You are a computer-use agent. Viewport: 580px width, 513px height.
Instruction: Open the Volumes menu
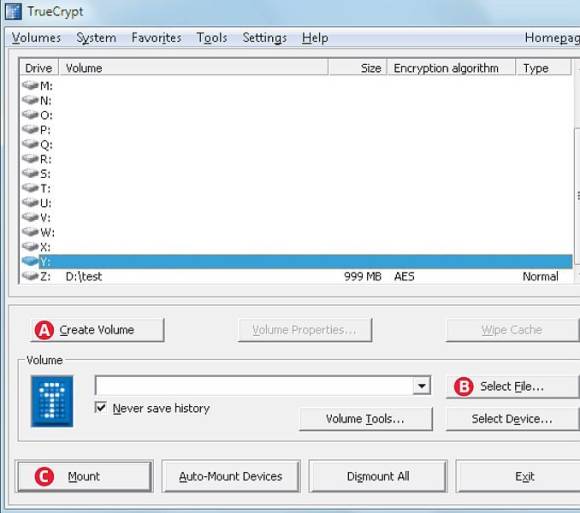click(x=36, y=38)
